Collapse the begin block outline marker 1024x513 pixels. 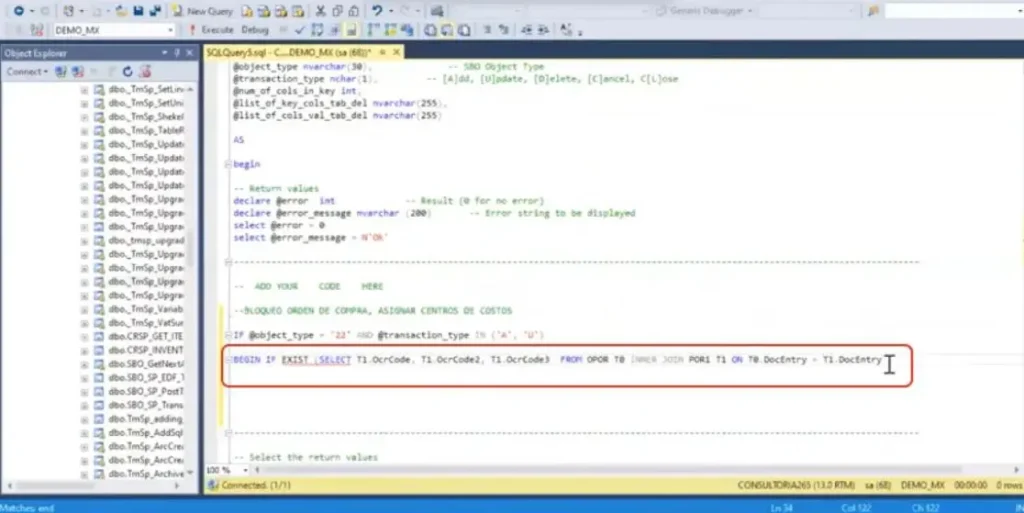228,164
